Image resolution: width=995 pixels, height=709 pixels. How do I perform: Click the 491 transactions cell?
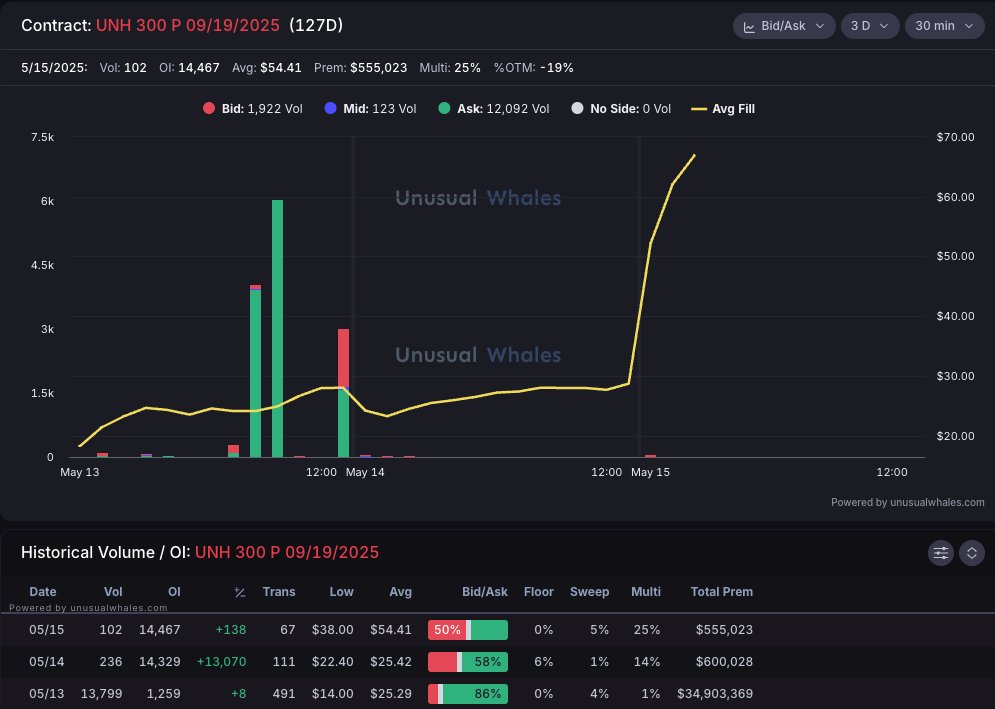pos(284,694)
